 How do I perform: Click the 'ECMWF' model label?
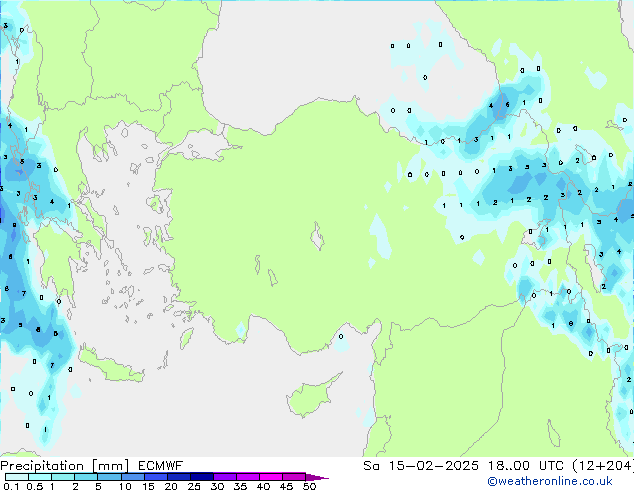click(x=161, y=466)
